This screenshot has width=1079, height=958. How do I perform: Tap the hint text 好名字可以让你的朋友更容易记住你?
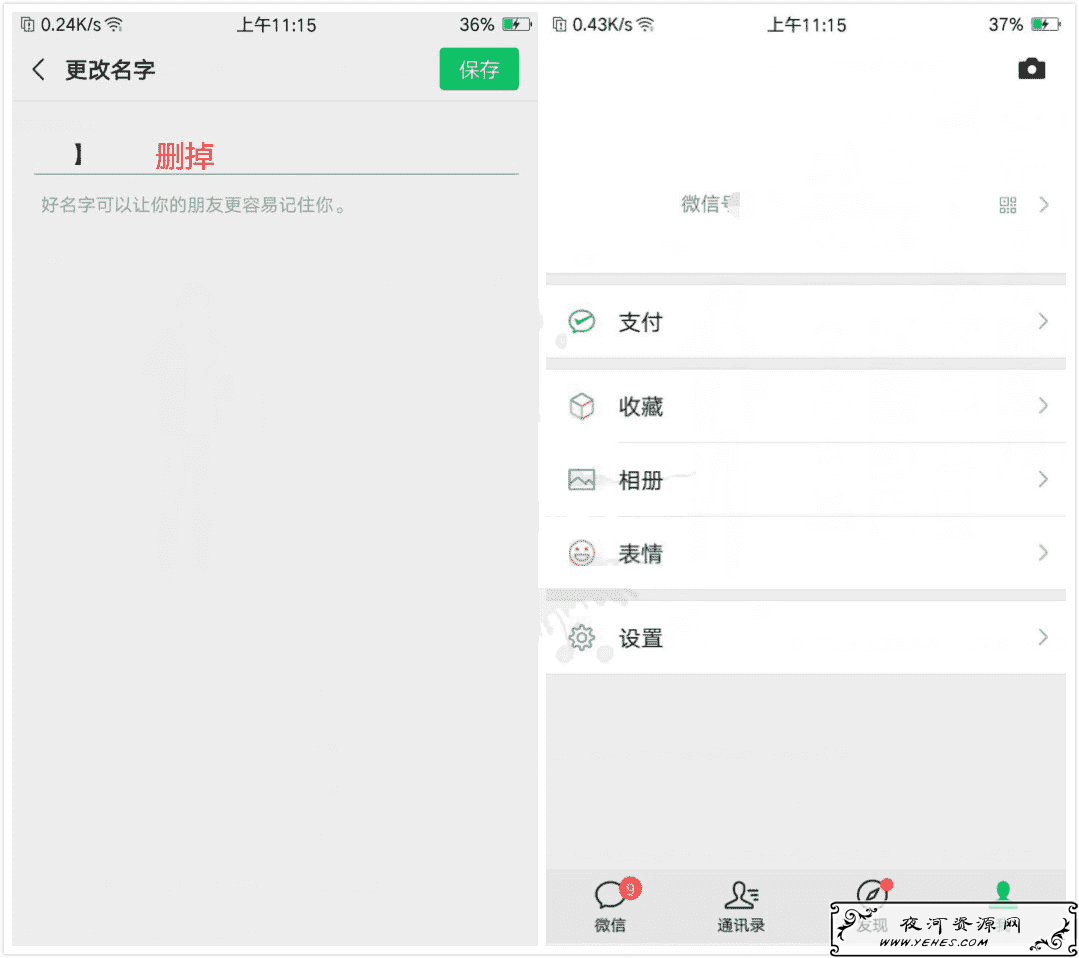pyautogui.click(x=193, y=204)
